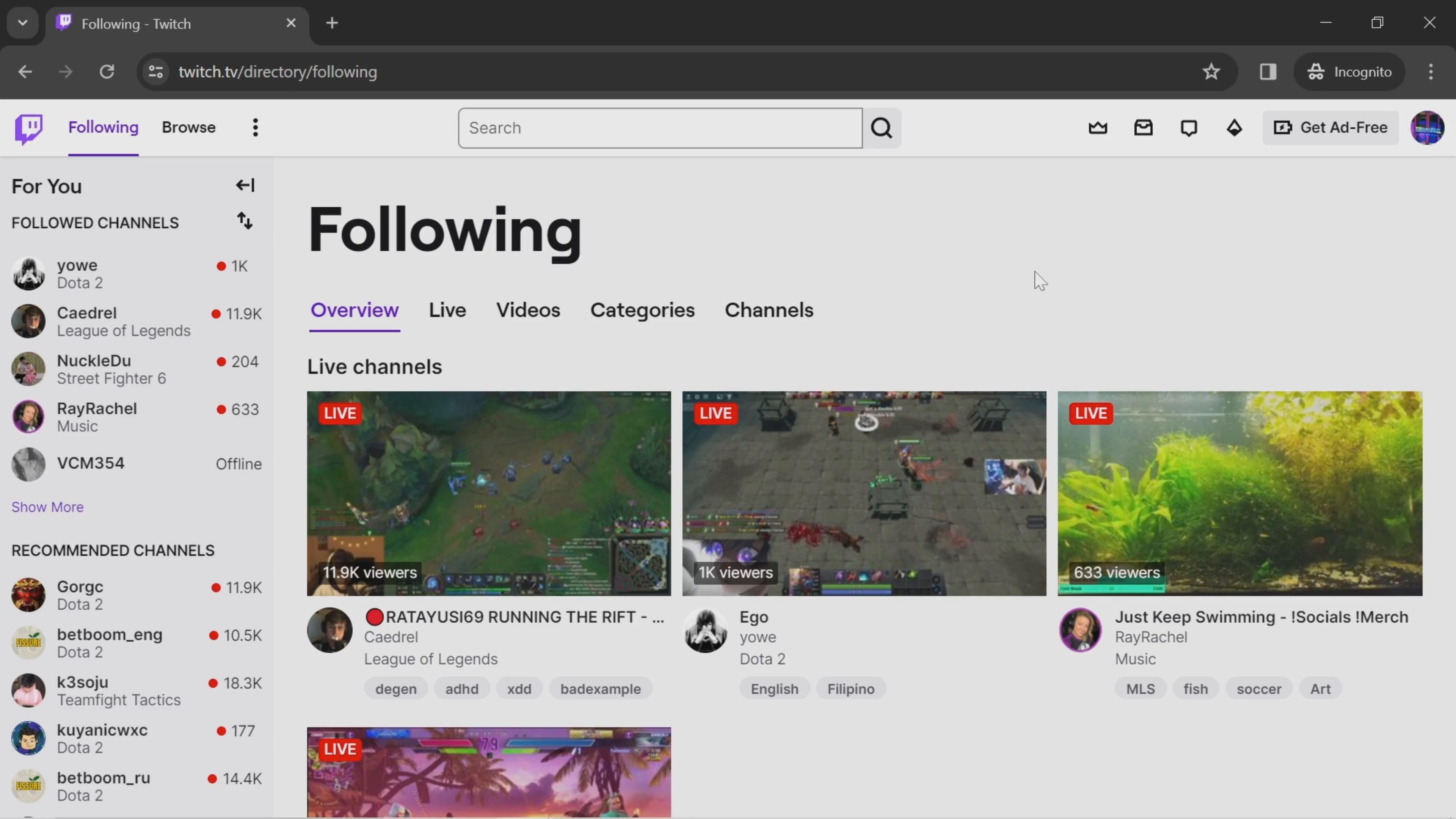Expand the browser tab search dropdown

coord(23,23)
